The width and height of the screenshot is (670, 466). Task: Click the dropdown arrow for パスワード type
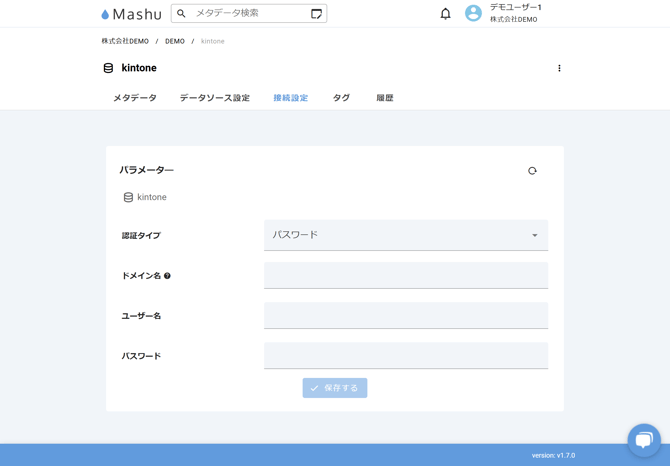click(x=535, y=235)
